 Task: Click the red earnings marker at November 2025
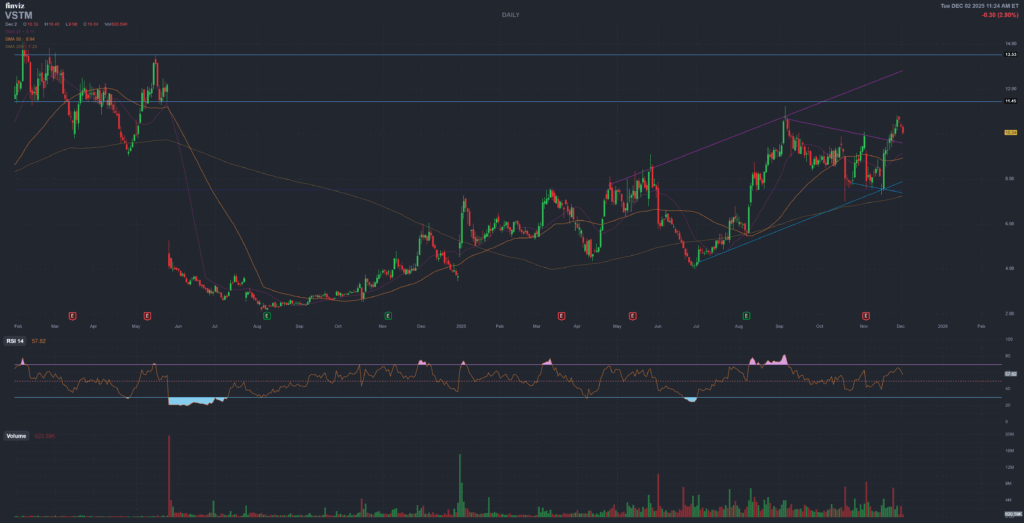point(866,315)
